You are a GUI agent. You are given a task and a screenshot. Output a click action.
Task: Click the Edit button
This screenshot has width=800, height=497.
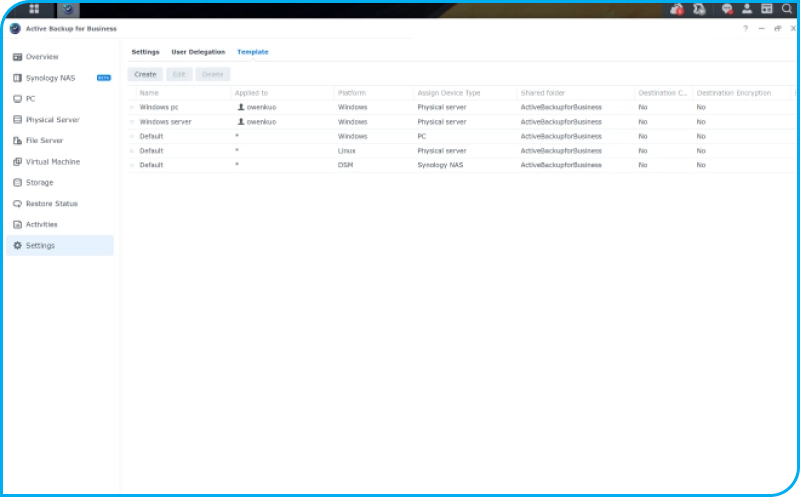pos(179,74)
